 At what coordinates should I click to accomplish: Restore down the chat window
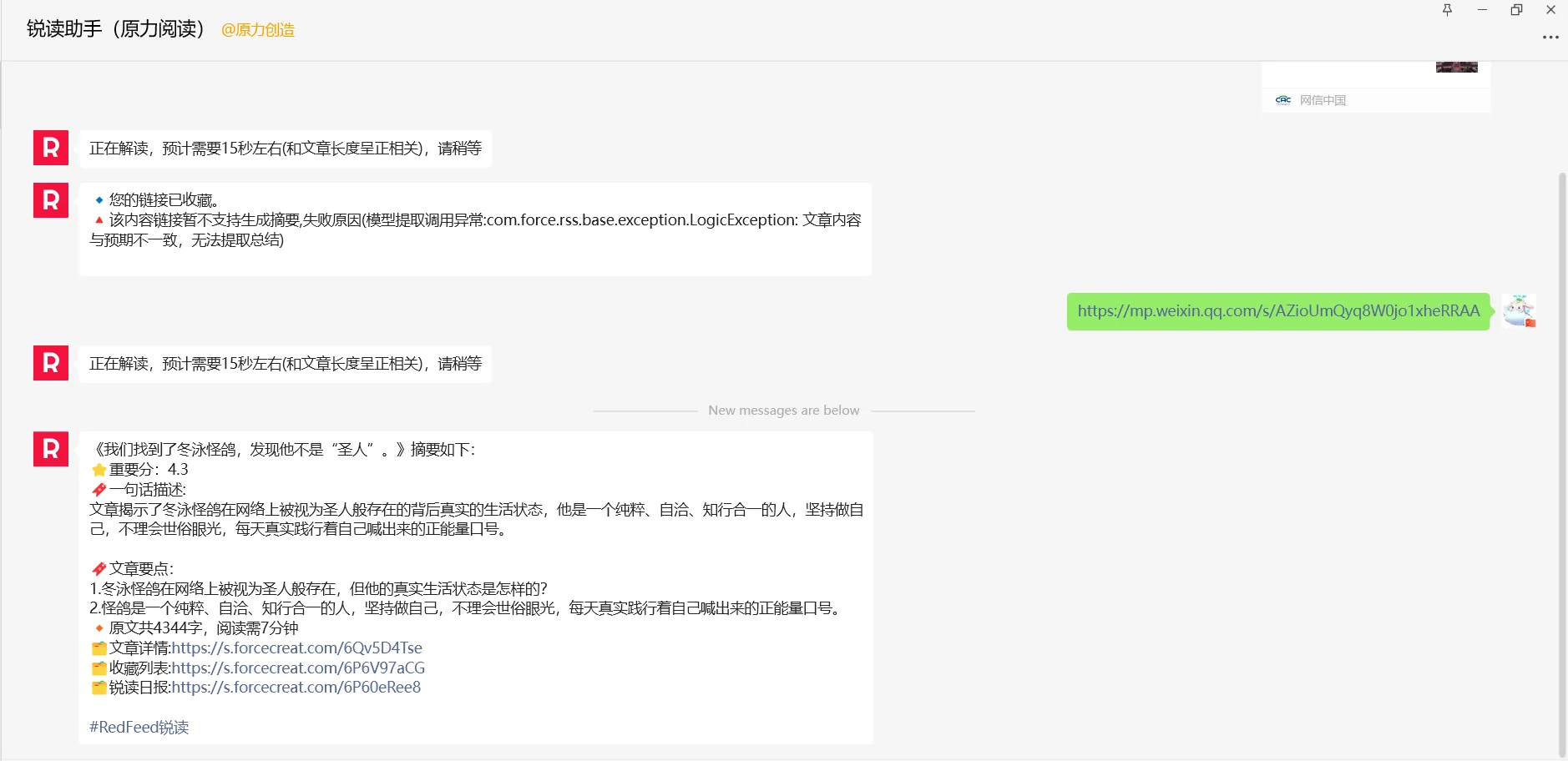1516,10
